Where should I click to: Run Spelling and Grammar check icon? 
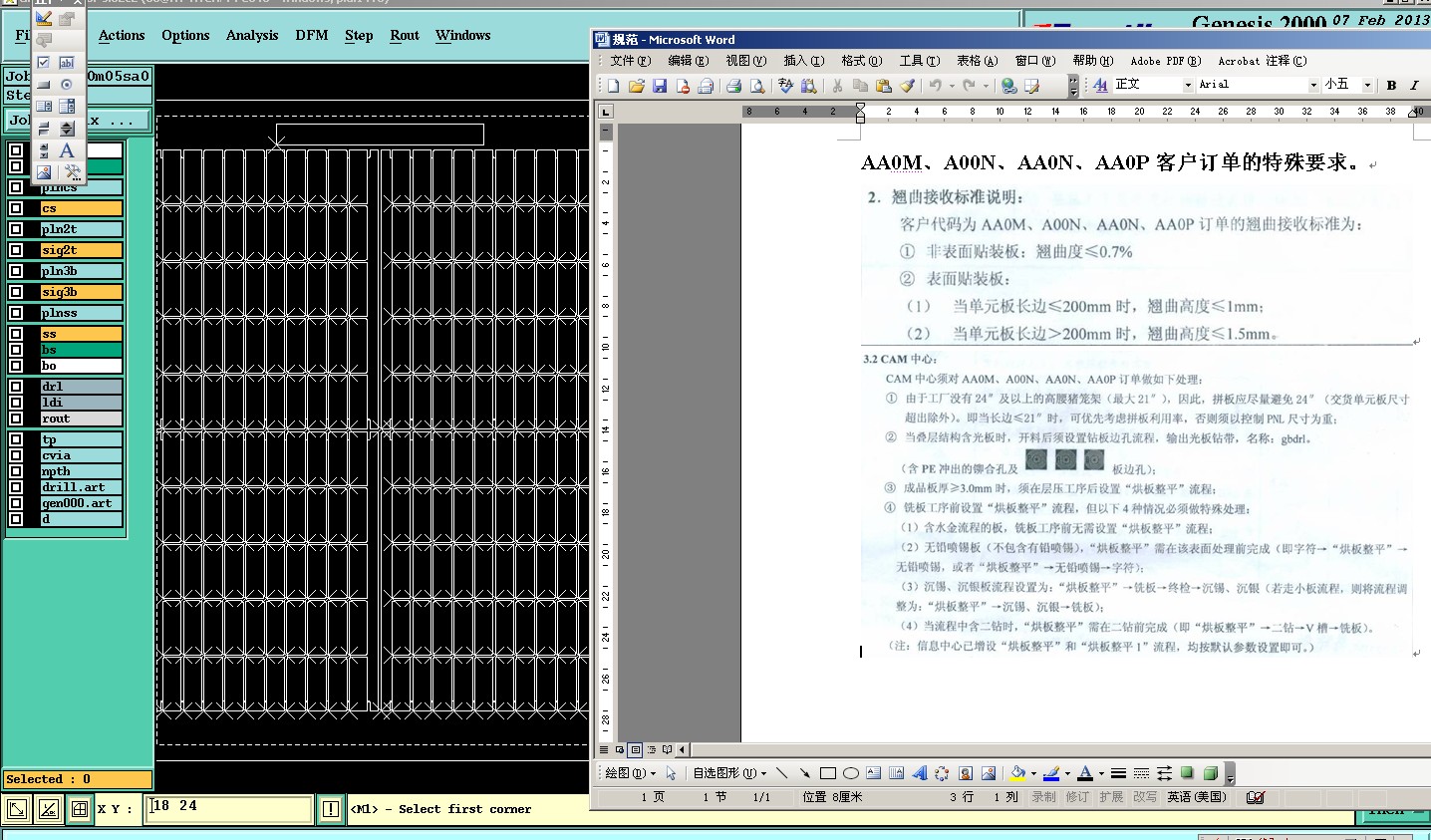click(785, 86)
